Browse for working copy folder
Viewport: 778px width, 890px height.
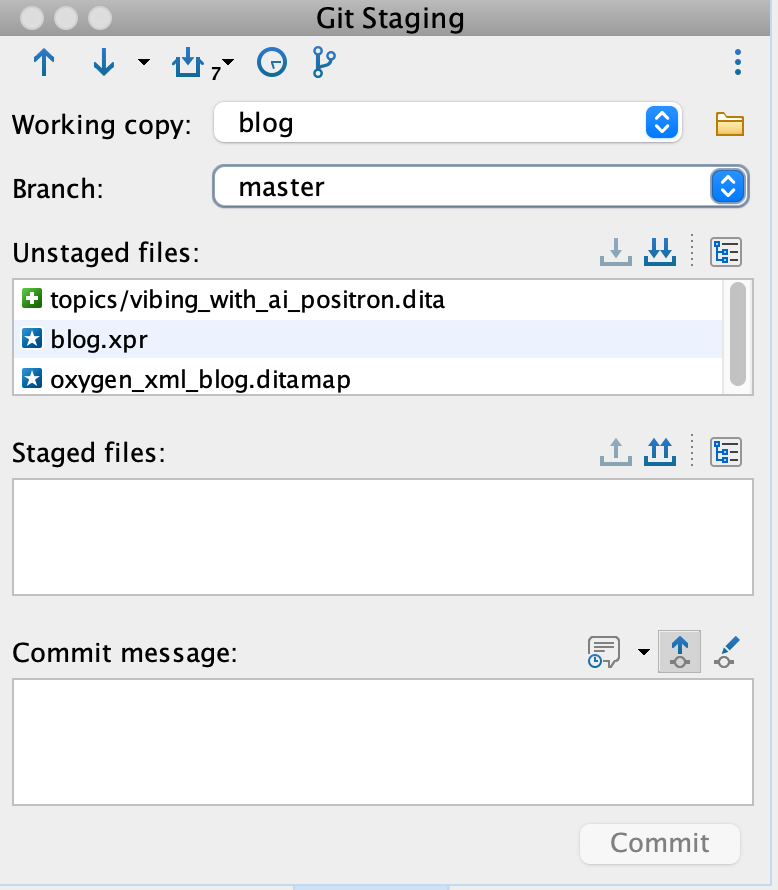click(x=730, y=124)
